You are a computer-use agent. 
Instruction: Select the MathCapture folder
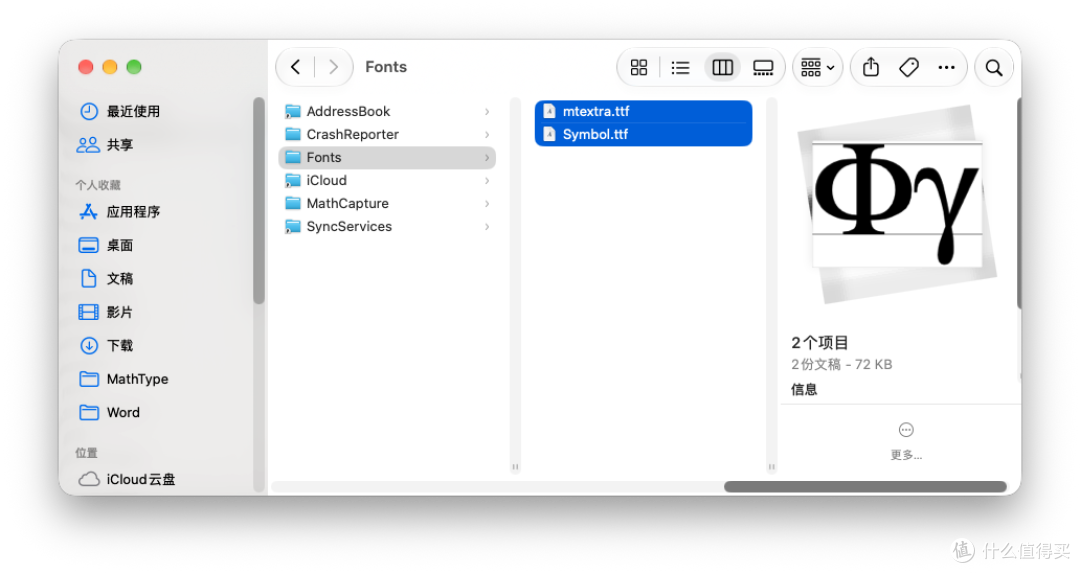387,204
